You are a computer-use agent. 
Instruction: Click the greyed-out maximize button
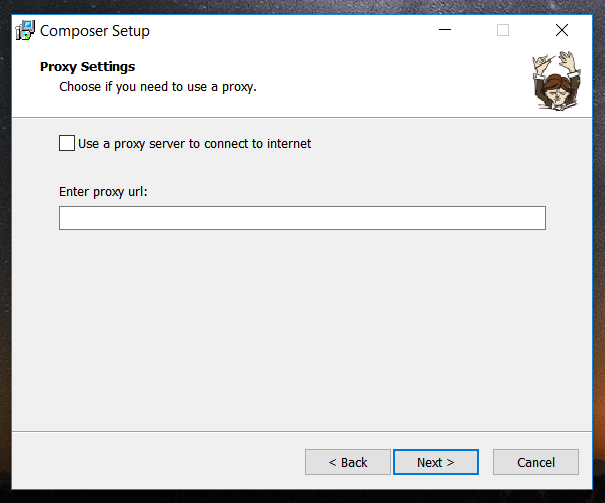point(503,30)
